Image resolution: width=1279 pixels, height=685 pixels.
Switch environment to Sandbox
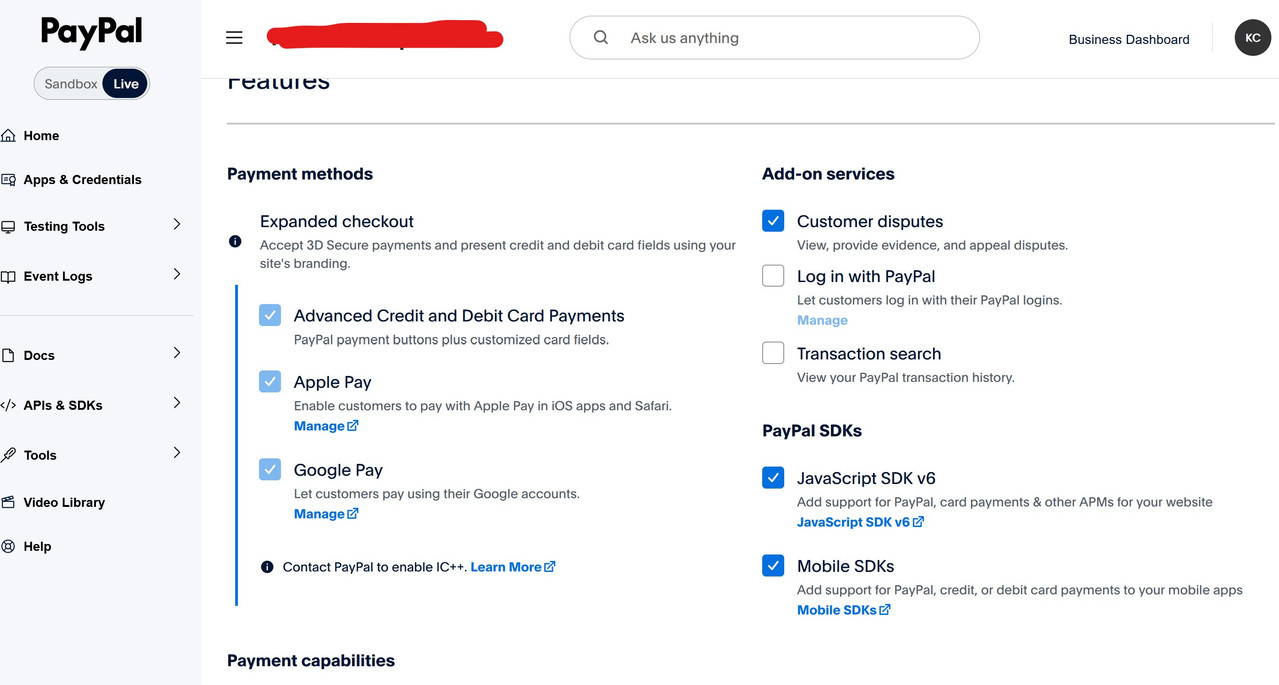click(x=71, y=84)
